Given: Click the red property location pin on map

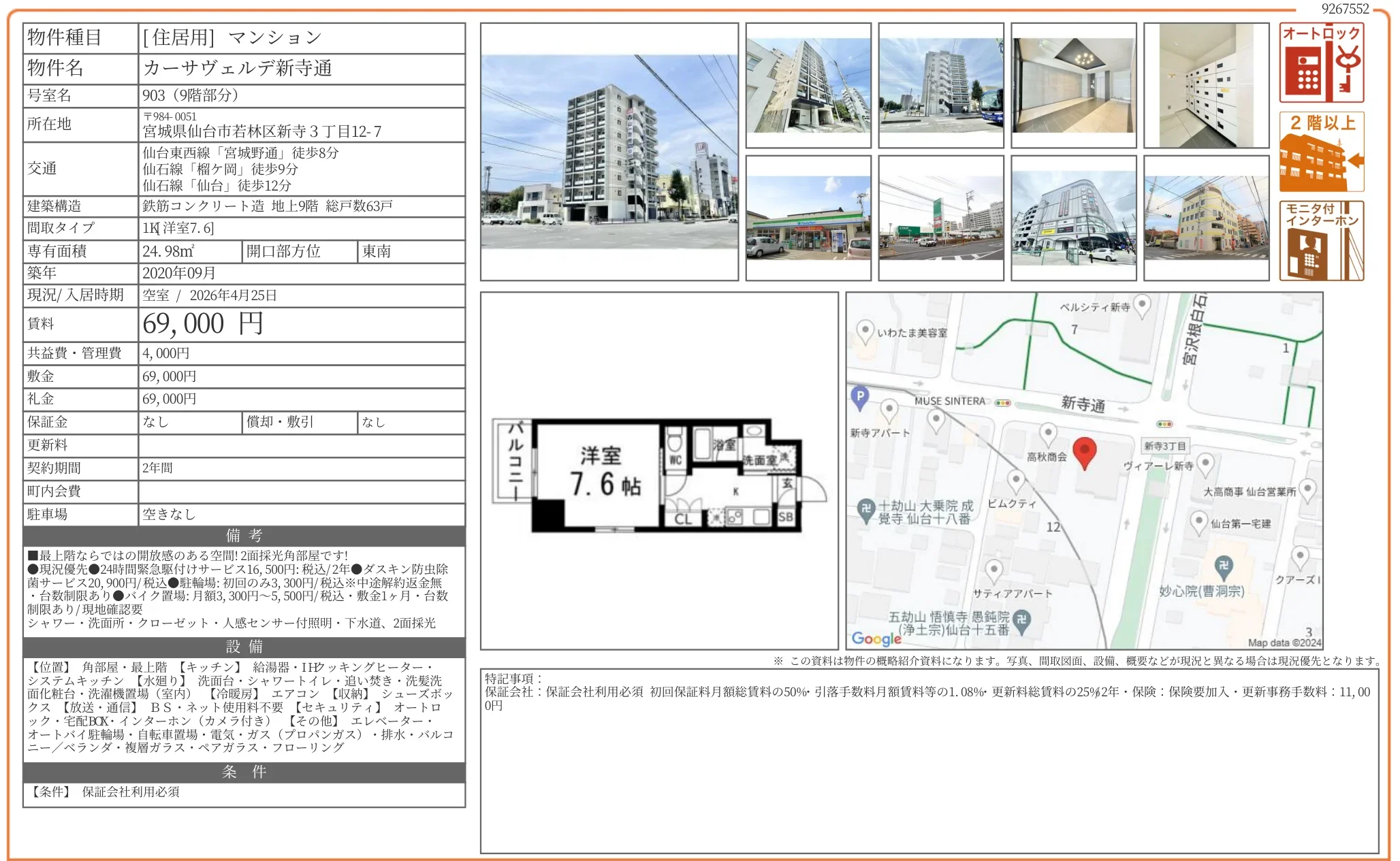Looking at the screenshot, I should click(x=1084, y=453).
